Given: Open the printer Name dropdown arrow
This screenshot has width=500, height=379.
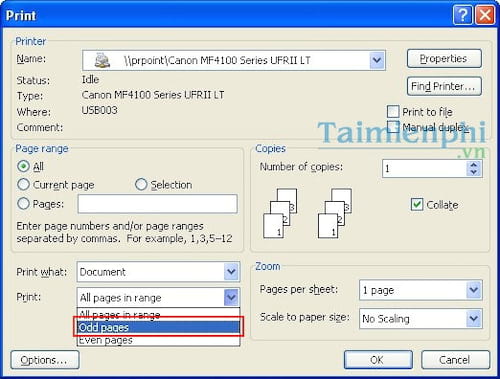Looking at the screenshot, I should tap(377, 60).
